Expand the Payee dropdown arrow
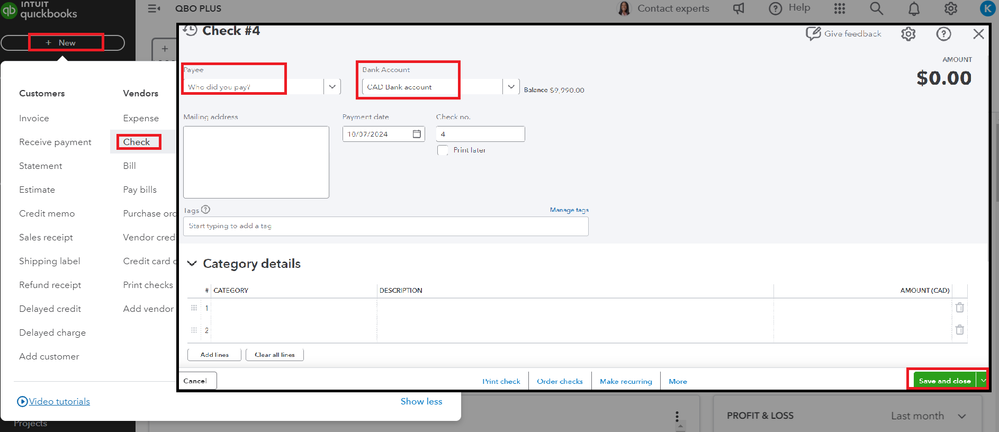The height and width of the screenshot is (432, 999). (333, 87)
